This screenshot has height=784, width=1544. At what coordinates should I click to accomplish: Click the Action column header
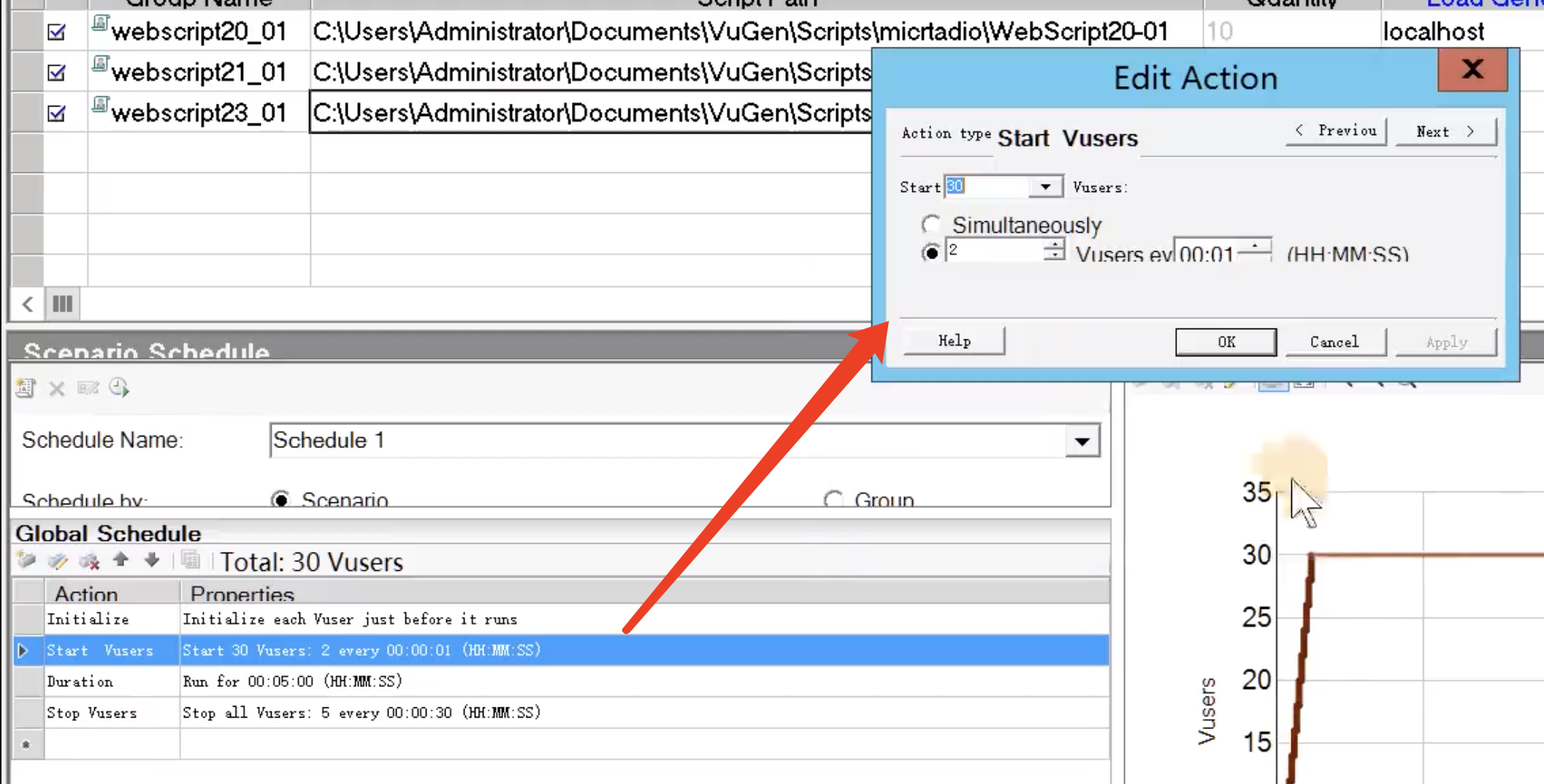click(x=112, y=592)
